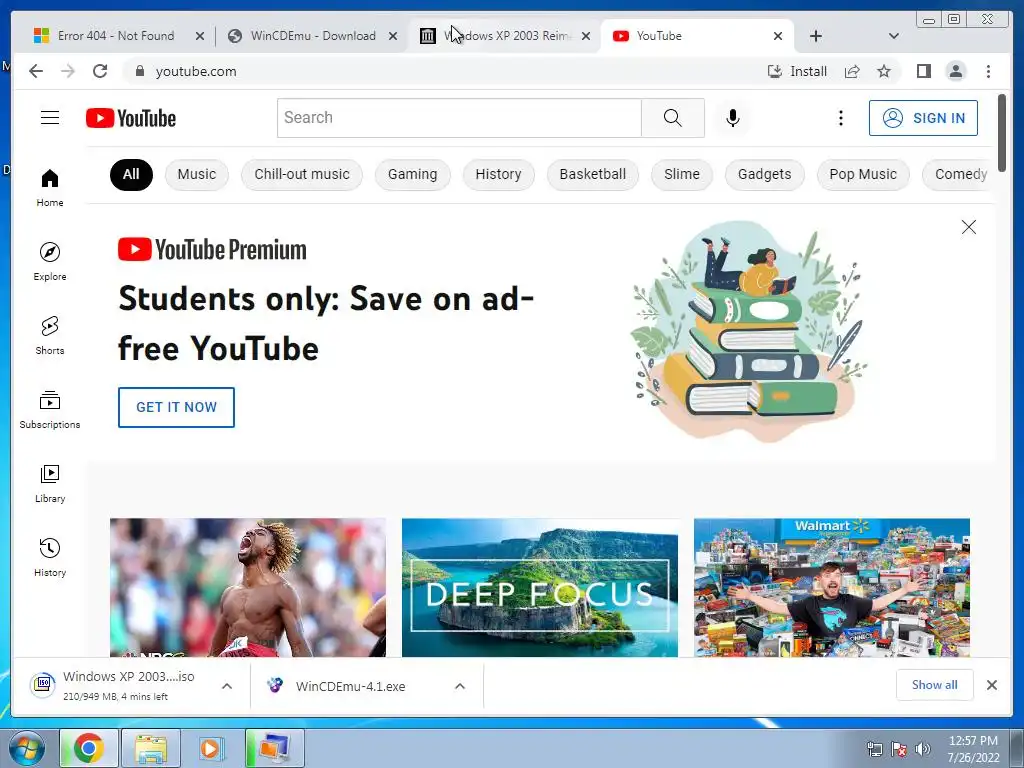
Task: Reload the YouTube page
Action: coord(100,71)
